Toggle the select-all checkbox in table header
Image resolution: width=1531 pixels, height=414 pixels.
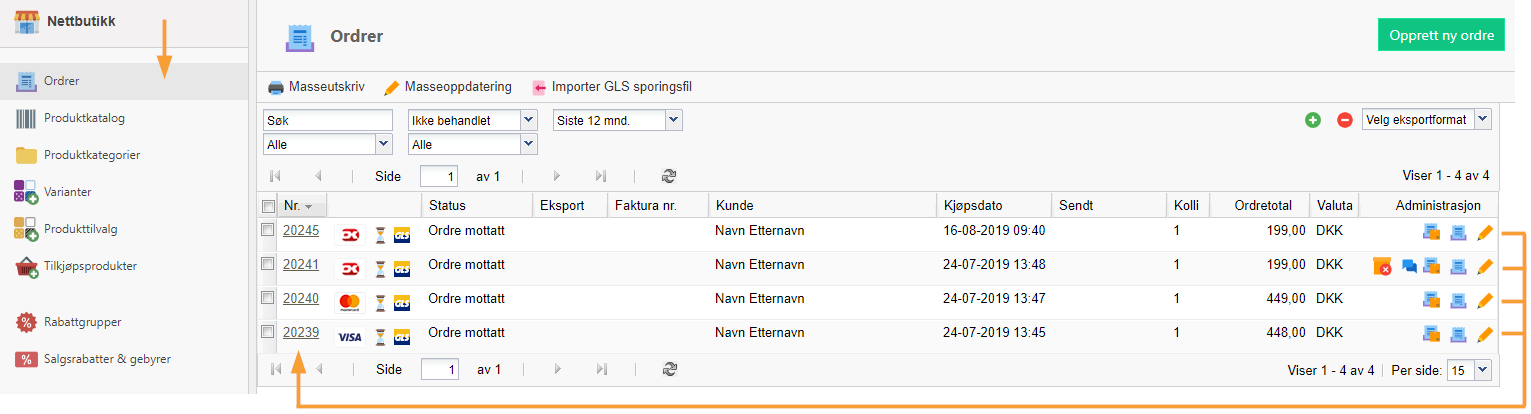tap(267, 206)
